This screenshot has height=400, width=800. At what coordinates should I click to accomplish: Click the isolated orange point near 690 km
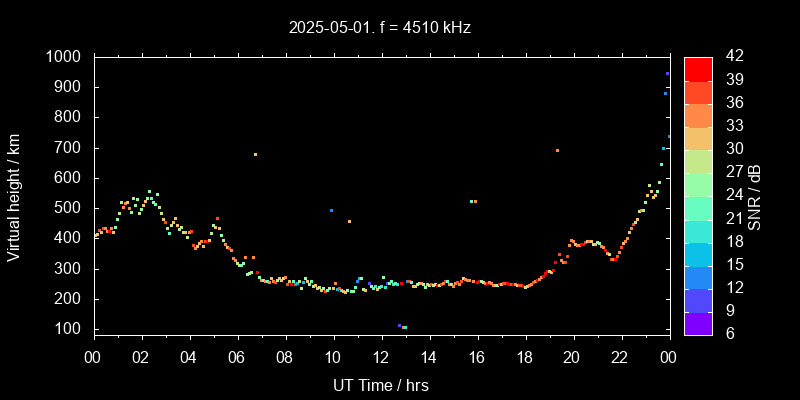(557, 151)
